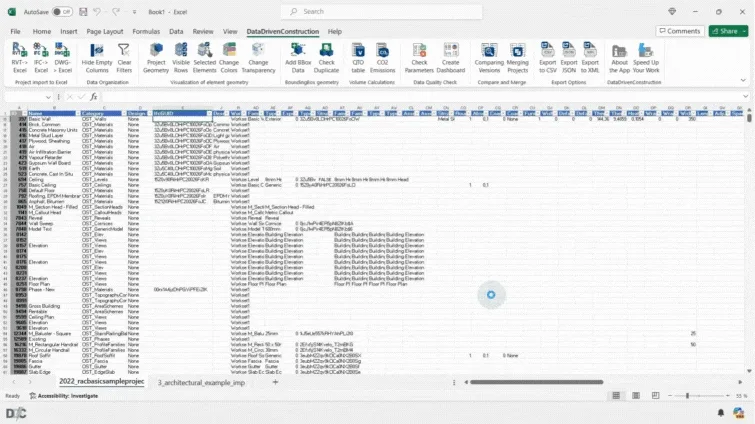Switch to Page Break Preview

[x=655, y=396]
